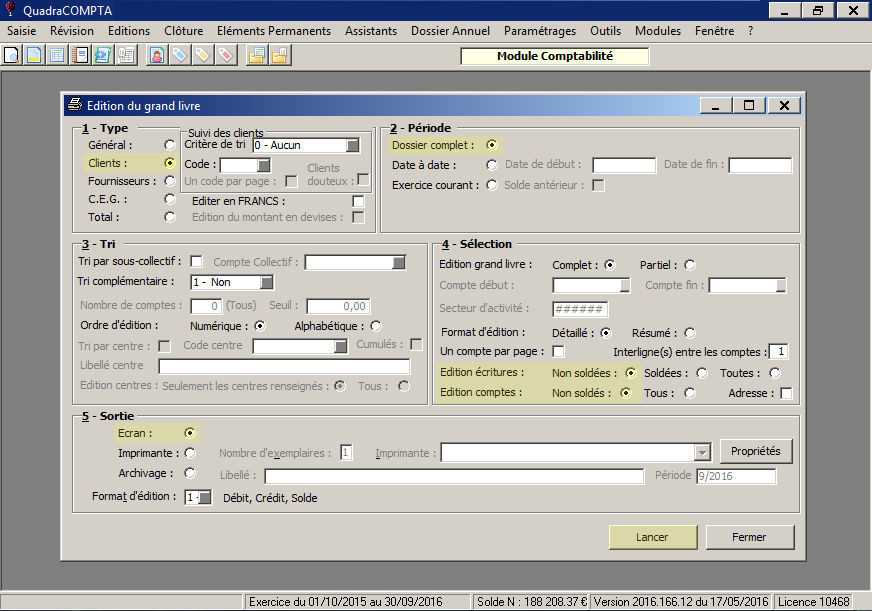Click the spiral notebook toolbar icon

point(80,56)
